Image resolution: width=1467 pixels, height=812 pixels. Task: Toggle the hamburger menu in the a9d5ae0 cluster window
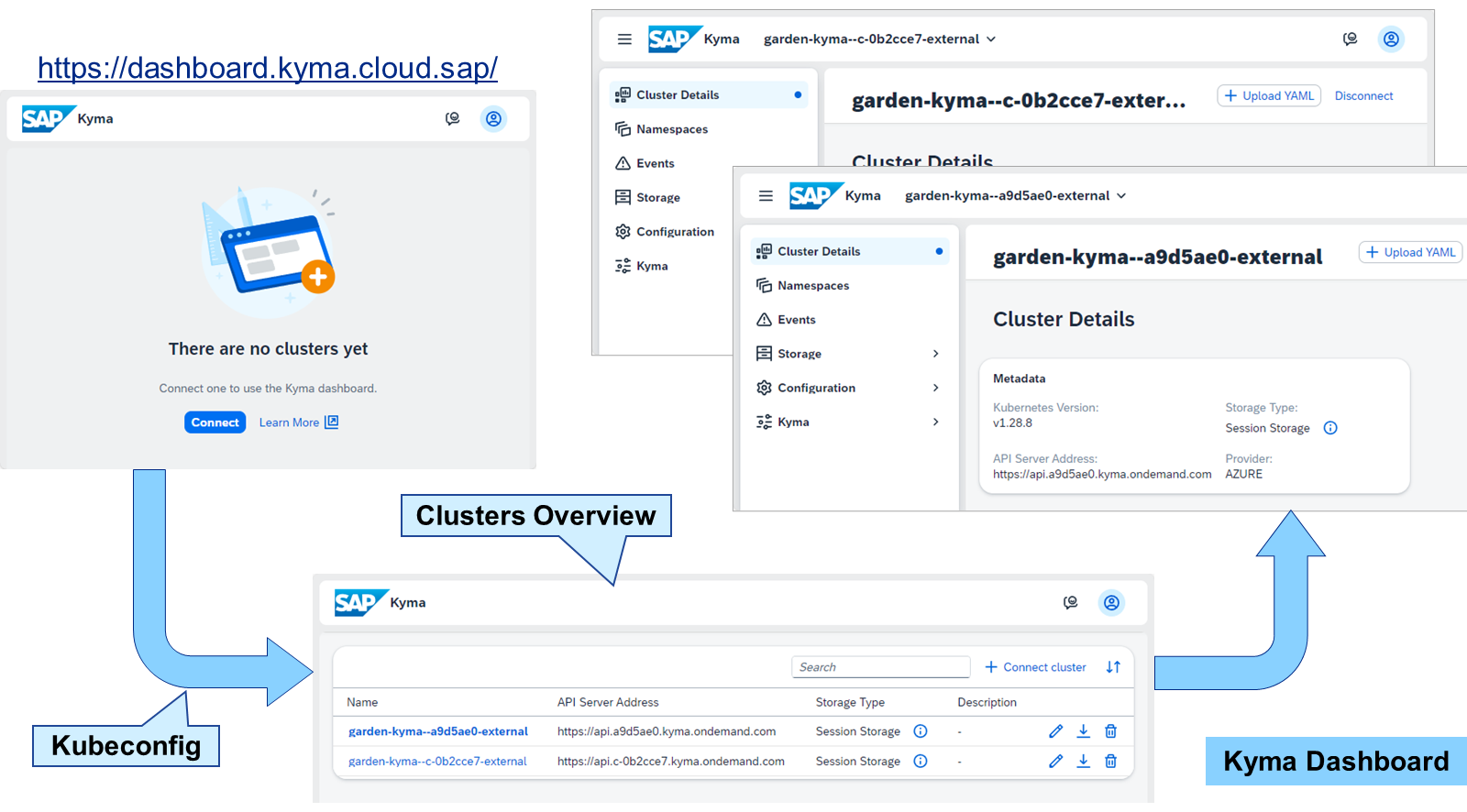click(766, 196)
